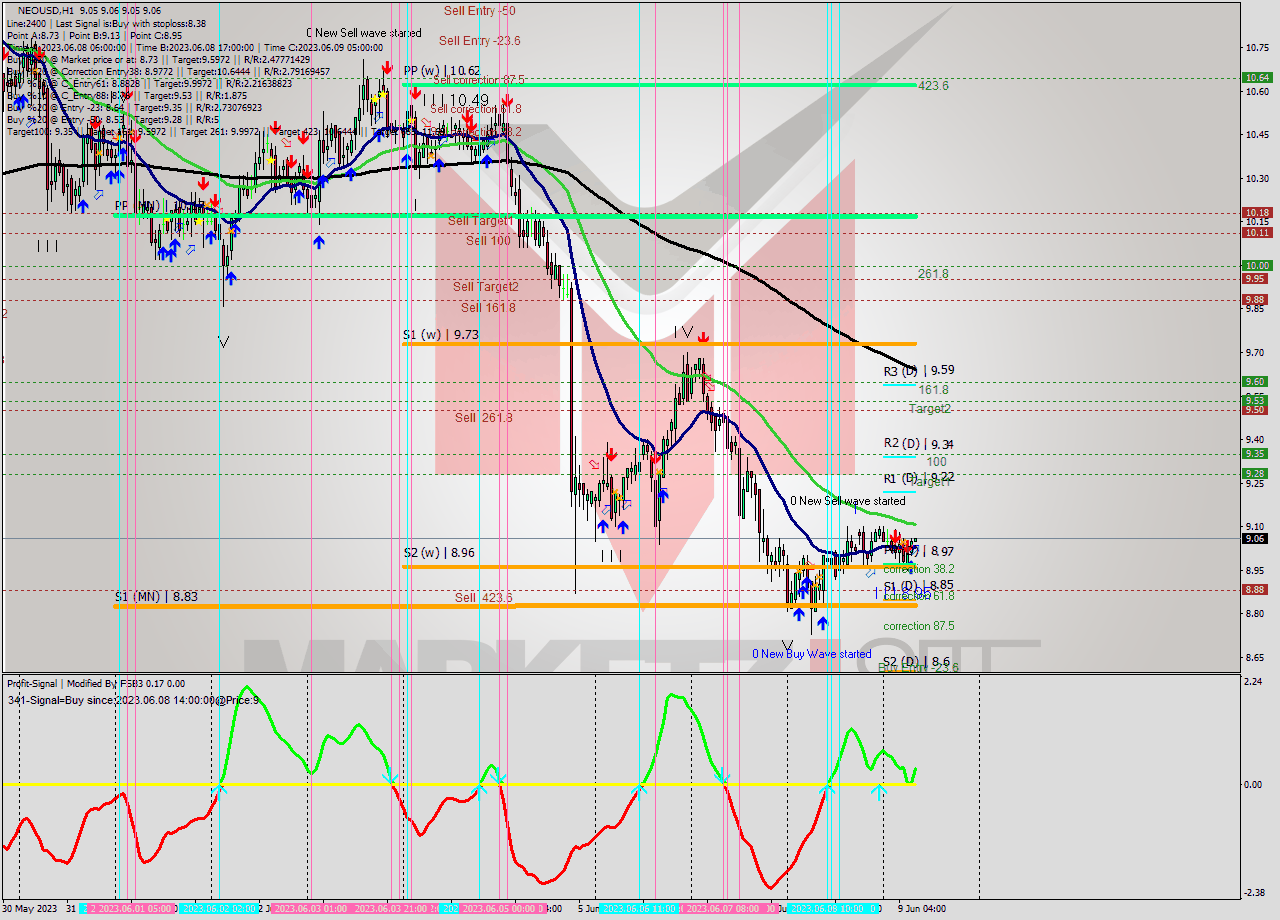Image resolution: width=1280 pixels, height=920 pixels.
Task: Click the 'Sell 423.6' label
Action: [x=483, y=598]
